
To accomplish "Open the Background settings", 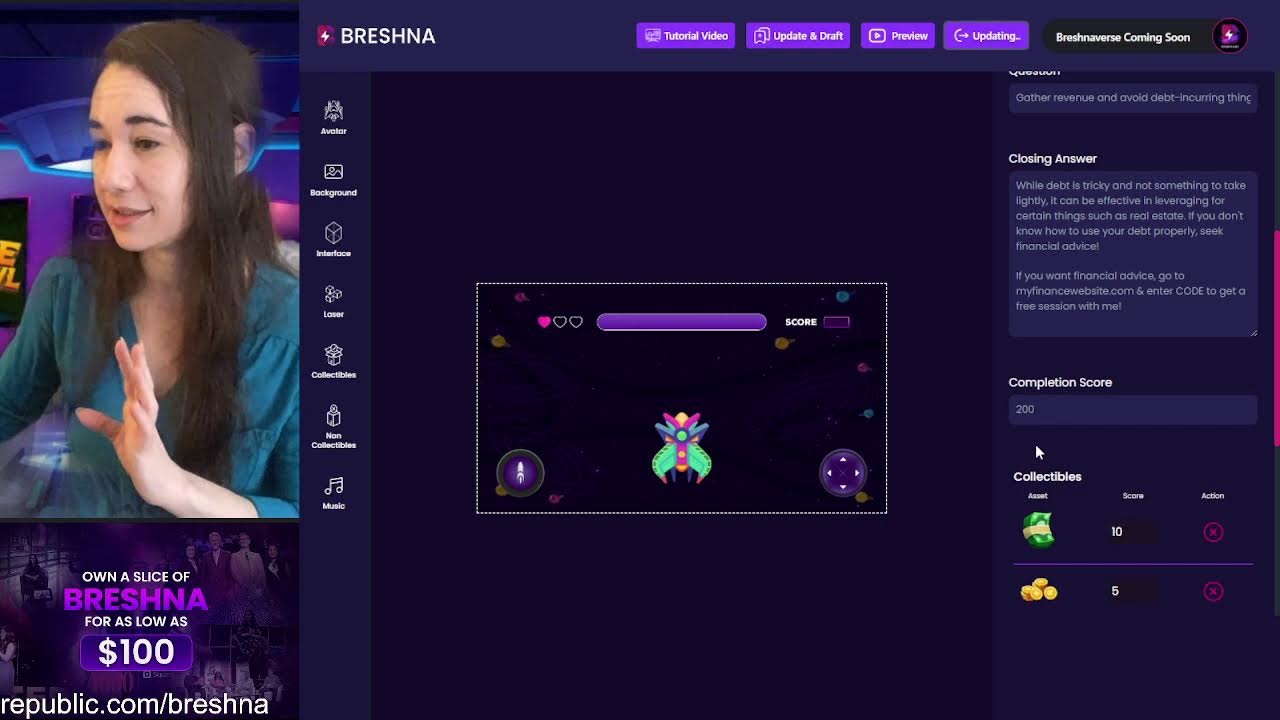I will click(333, 180).
